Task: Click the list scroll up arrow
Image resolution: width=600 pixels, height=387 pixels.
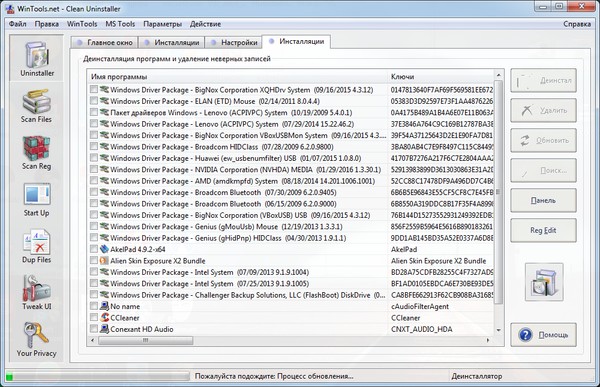Action: (498, 75)
